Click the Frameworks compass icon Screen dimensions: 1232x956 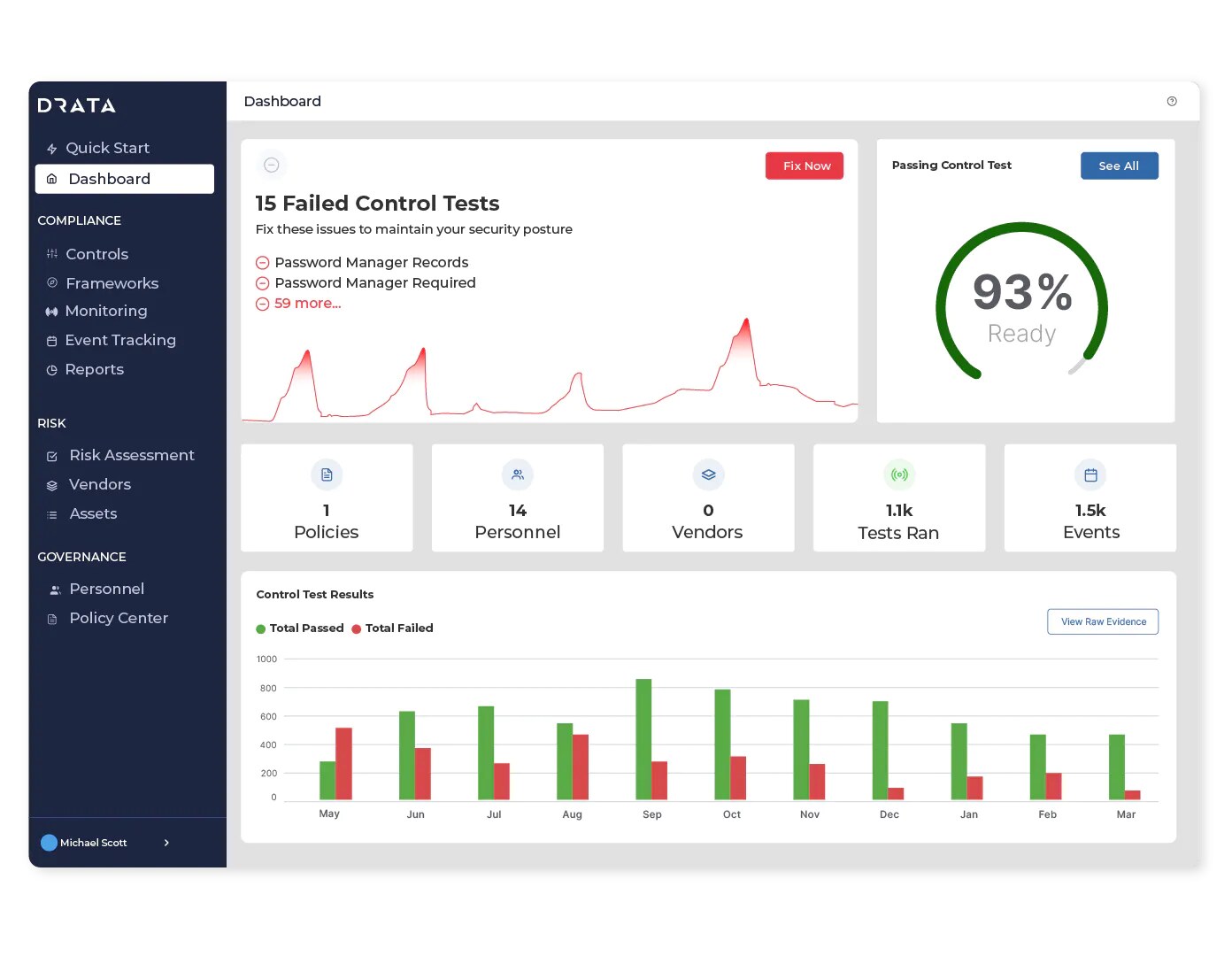click(x=52, y=283)
